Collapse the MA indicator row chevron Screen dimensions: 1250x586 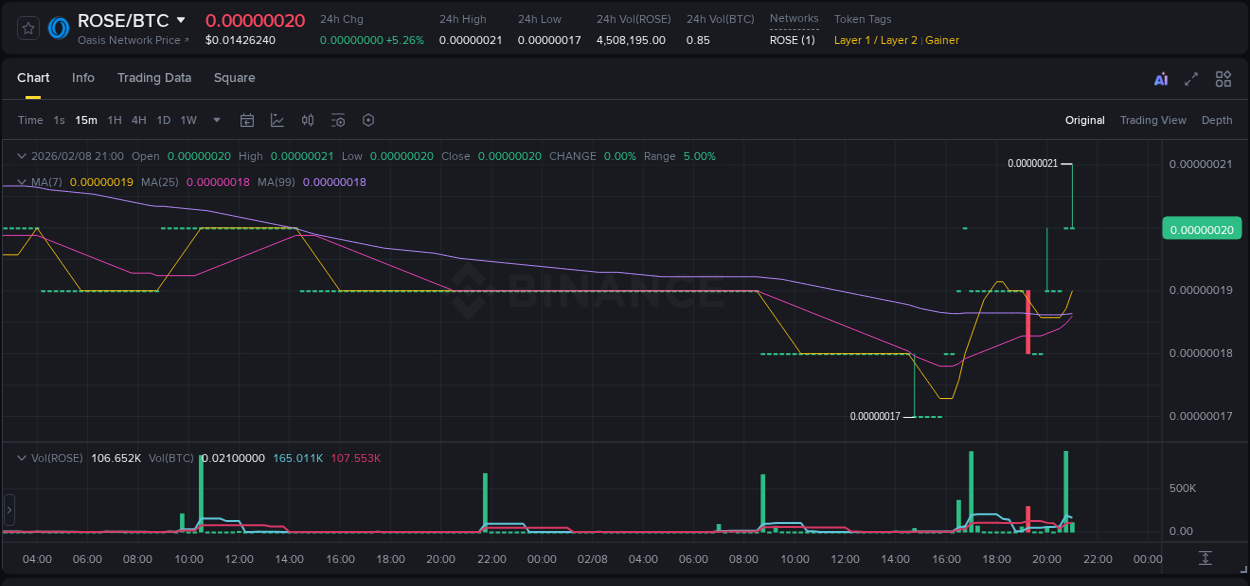point(20,182)
